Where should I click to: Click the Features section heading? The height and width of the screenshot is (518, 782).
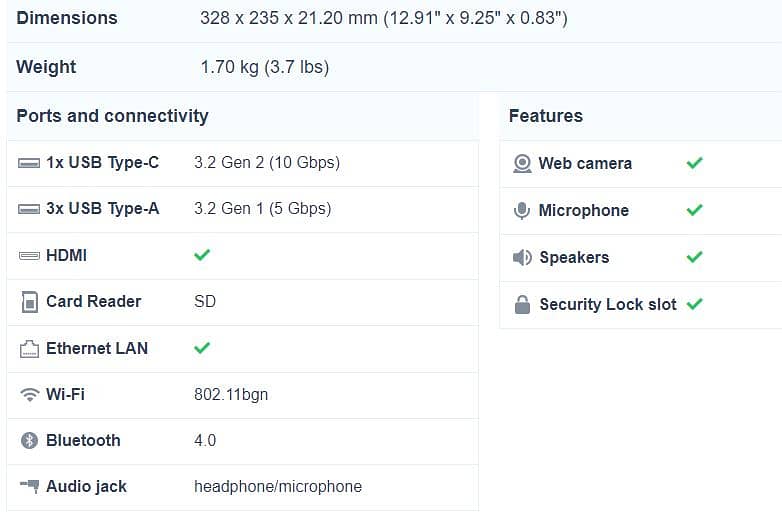click(545, 116)
